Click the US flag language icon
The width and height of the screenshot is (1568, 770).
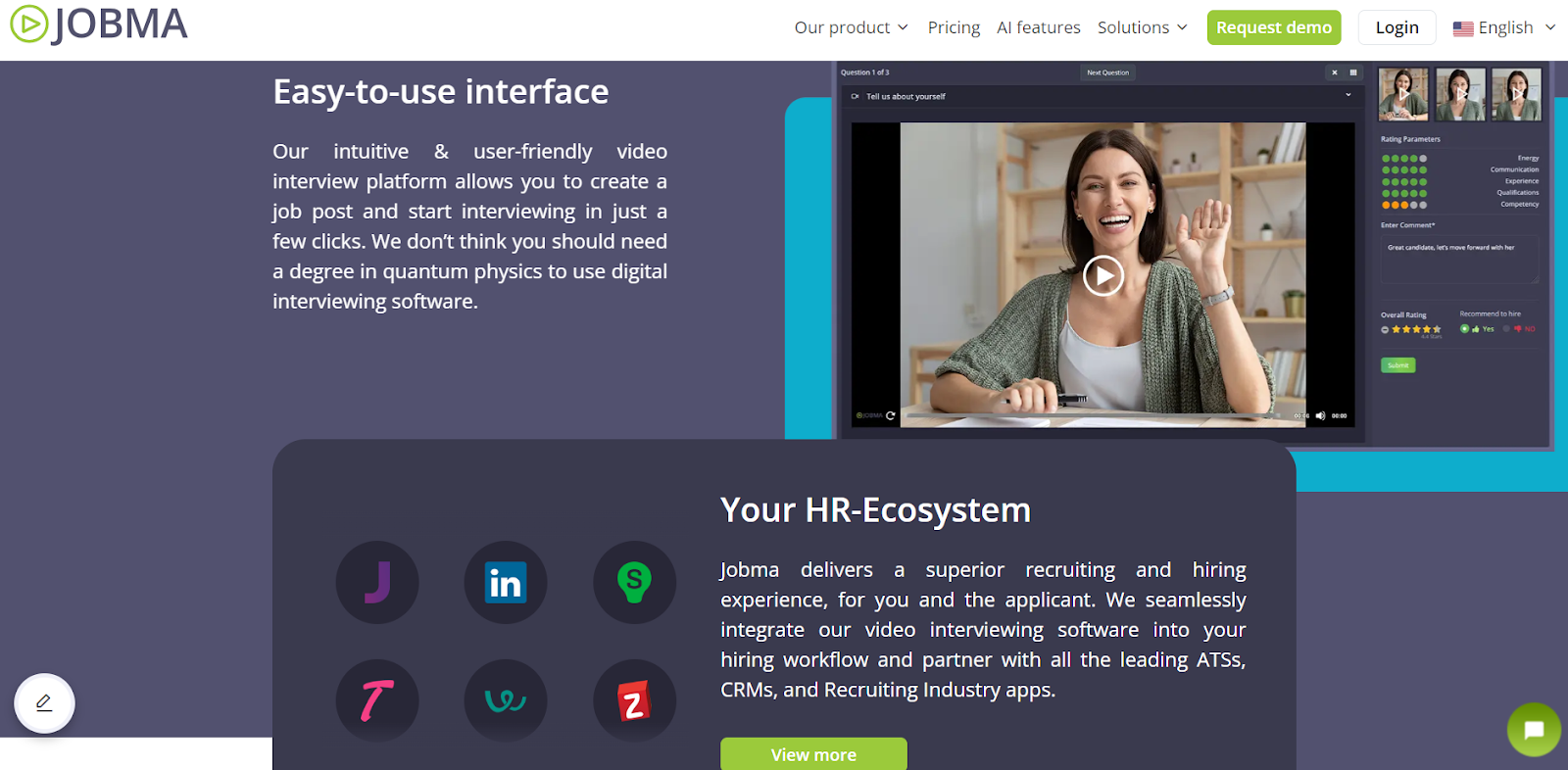1463,28
